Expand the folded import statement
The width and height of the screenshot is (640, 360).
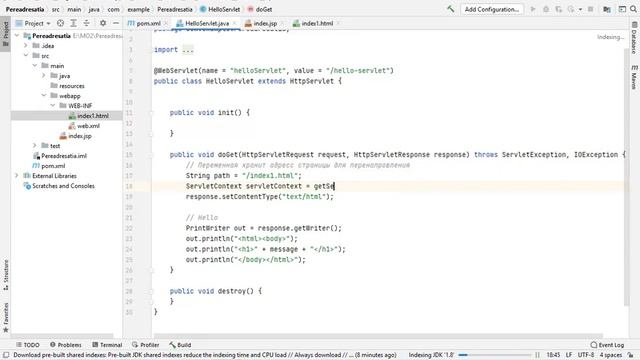click(x=188, y=50)
